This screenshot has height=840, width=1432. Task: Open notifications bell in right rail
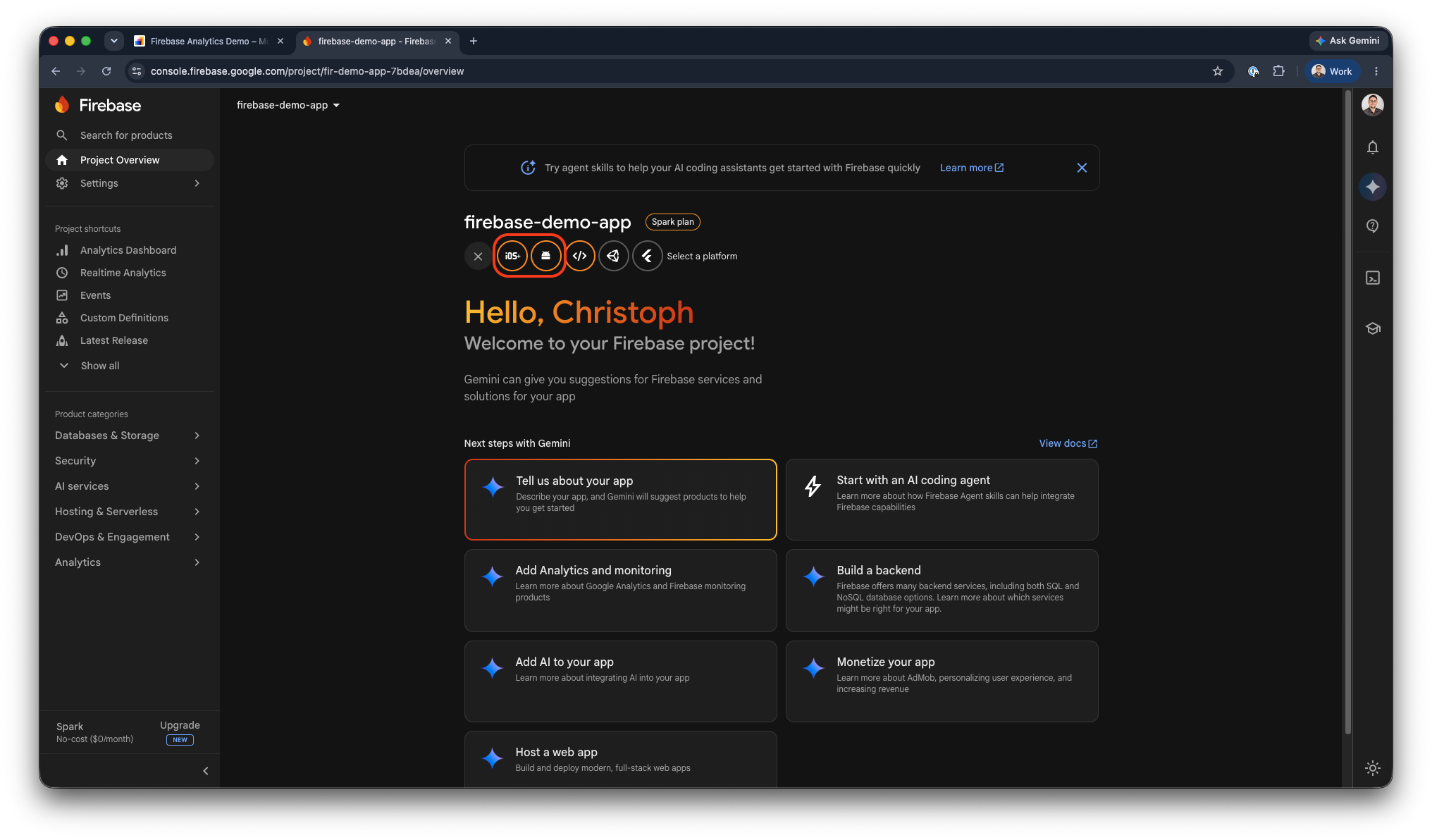[x=1372, y=147]
